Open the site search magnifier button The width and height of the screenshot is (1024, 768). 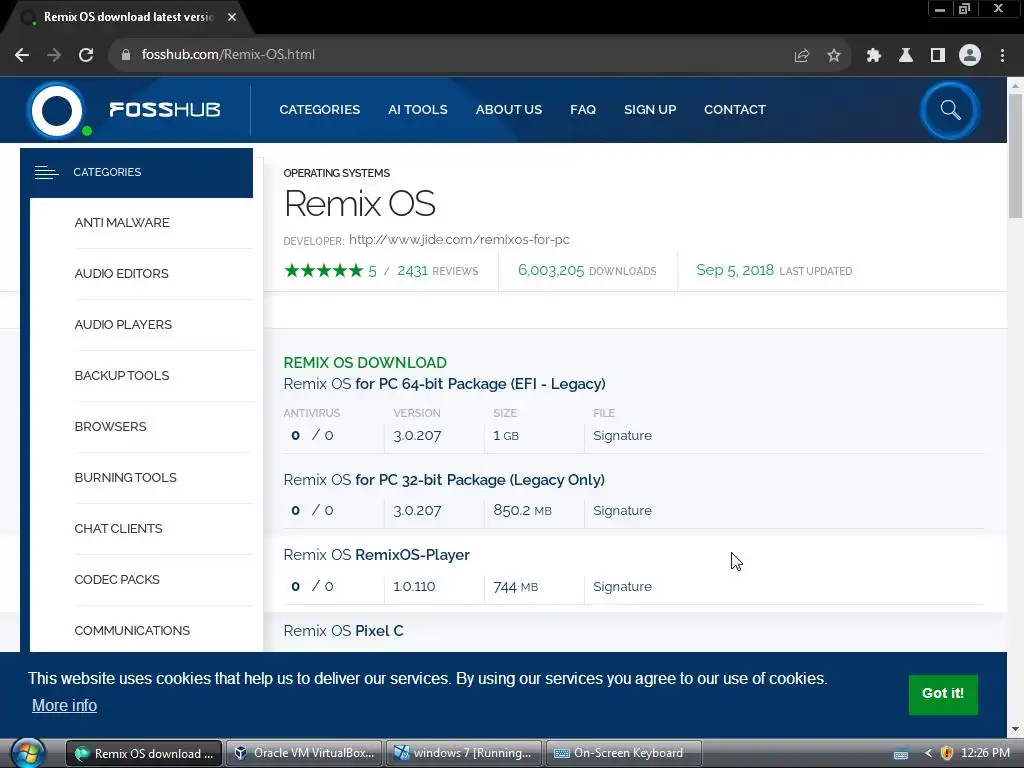950,110
